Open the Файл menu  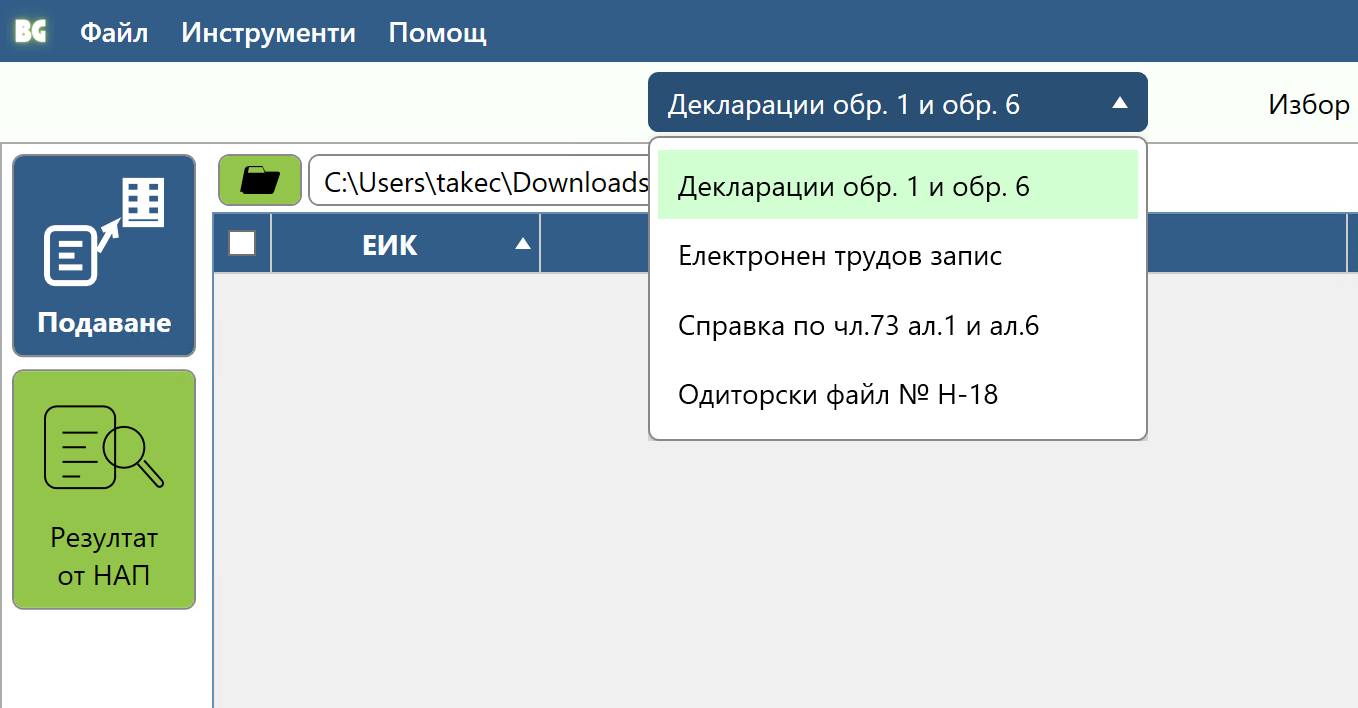113,32
